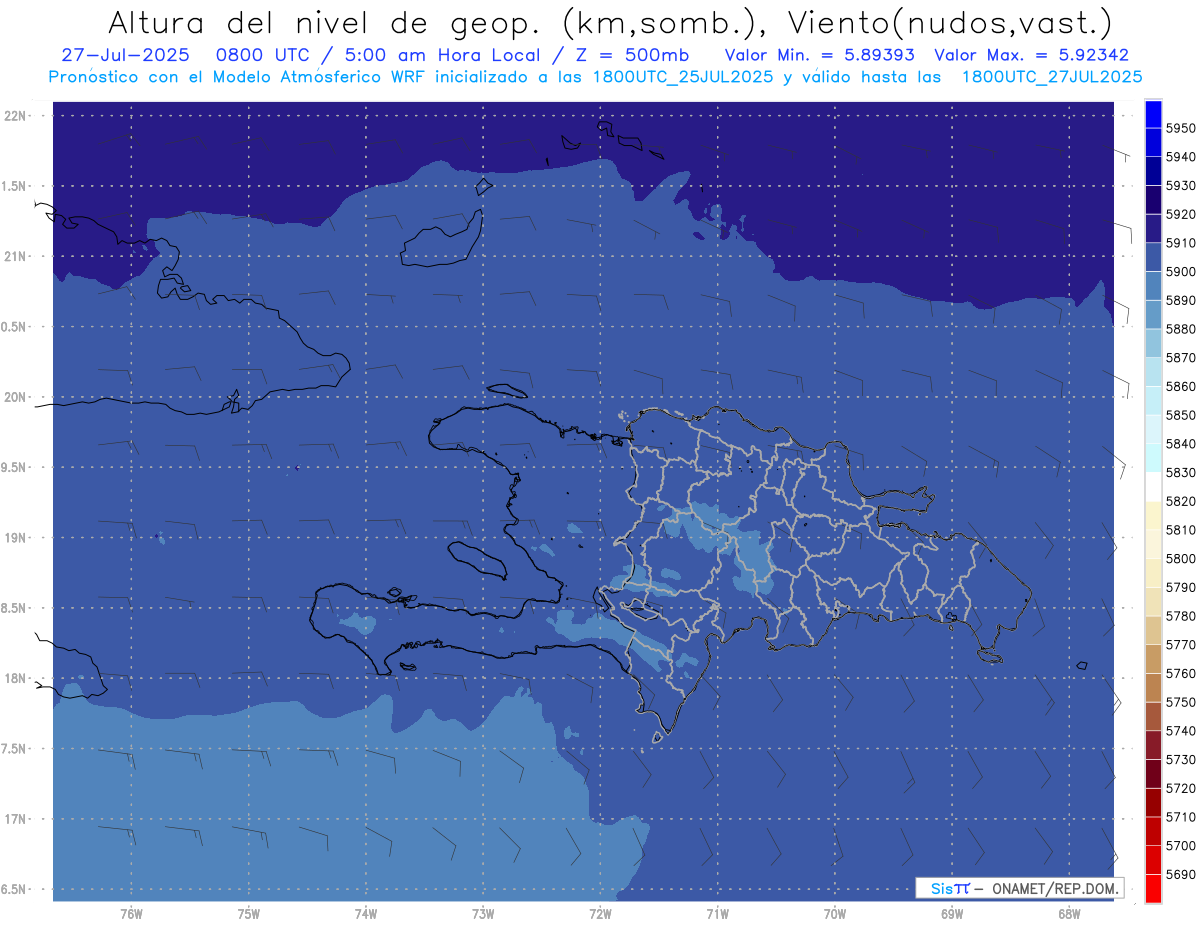Click the '5920' colorbar value
1200x927 pixels.
(1180, 214)
